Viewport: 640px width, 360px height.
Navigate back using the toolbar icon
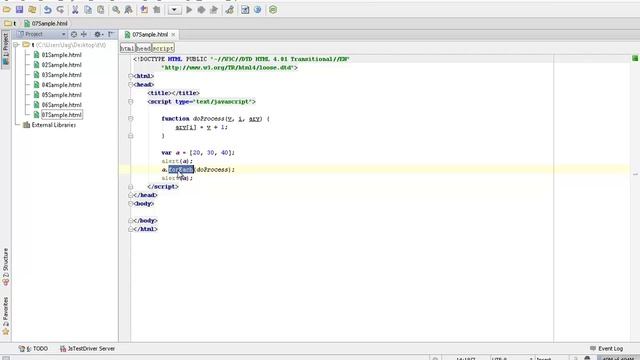coord(144,9)
